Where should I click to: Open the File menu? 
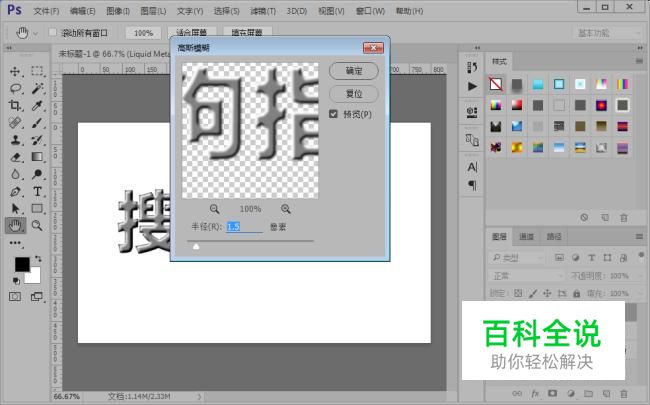46,11
